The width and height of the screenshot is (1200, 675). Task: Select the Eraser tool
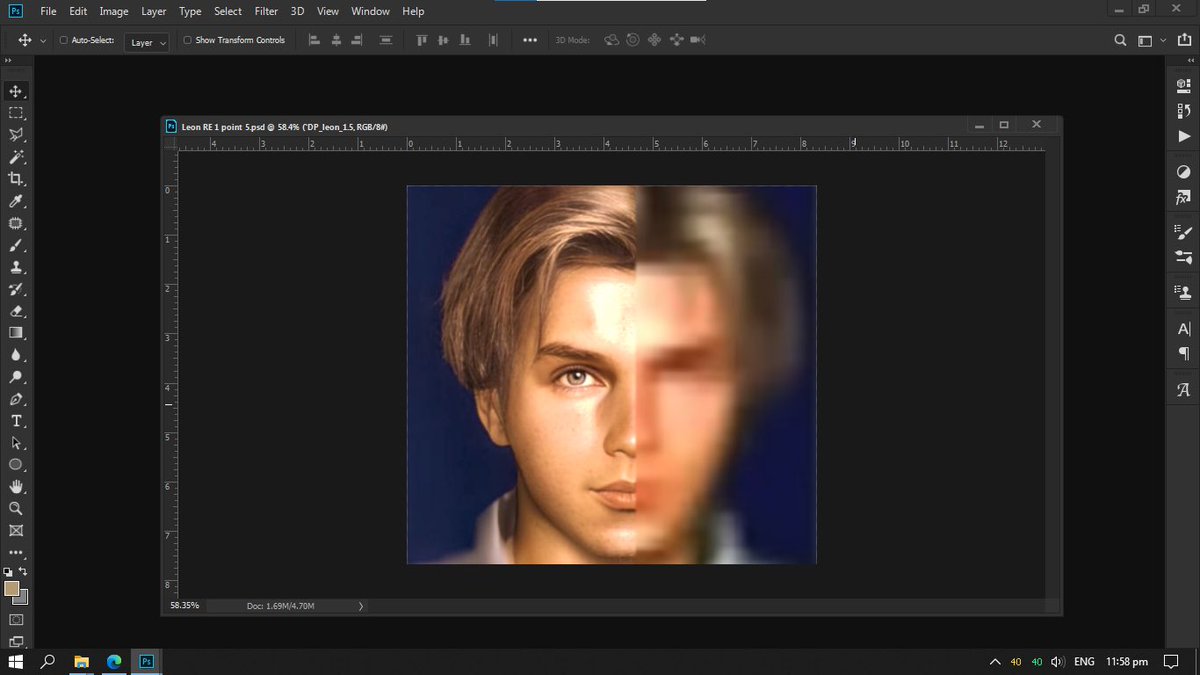16,311
